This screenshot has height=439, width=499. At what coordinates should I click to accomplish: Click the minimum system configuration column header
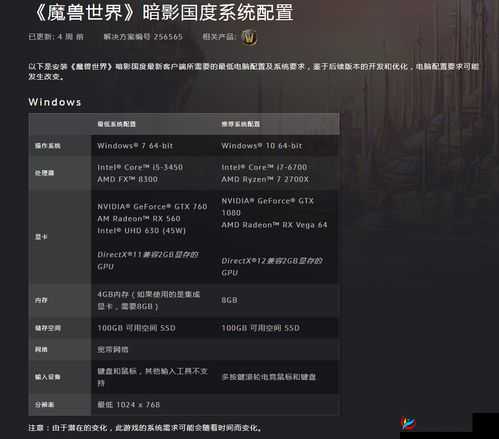[117, 124]
